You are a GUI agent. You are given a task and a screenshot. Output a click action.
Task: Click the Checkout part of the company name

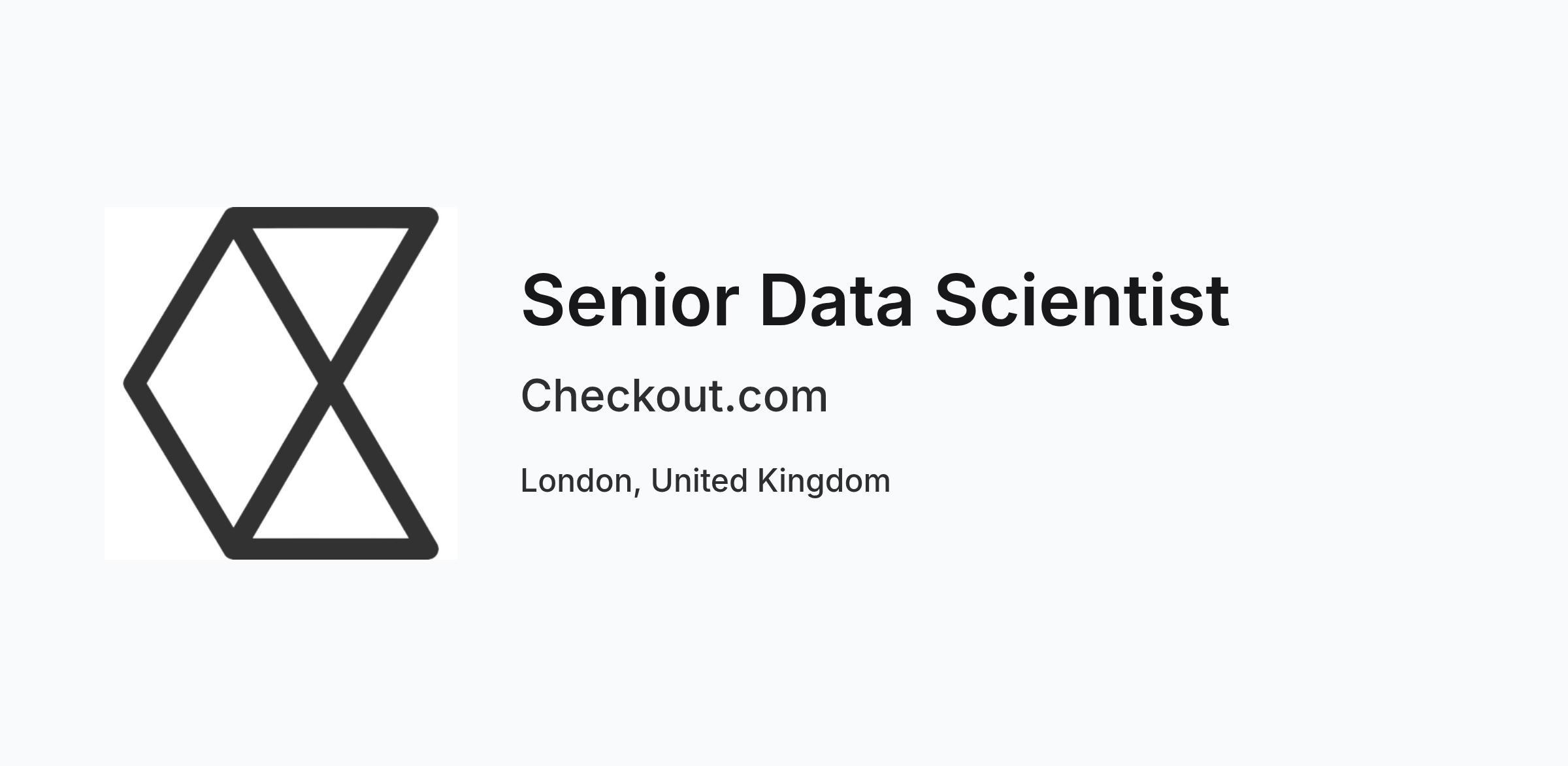(x=622, y=396)
